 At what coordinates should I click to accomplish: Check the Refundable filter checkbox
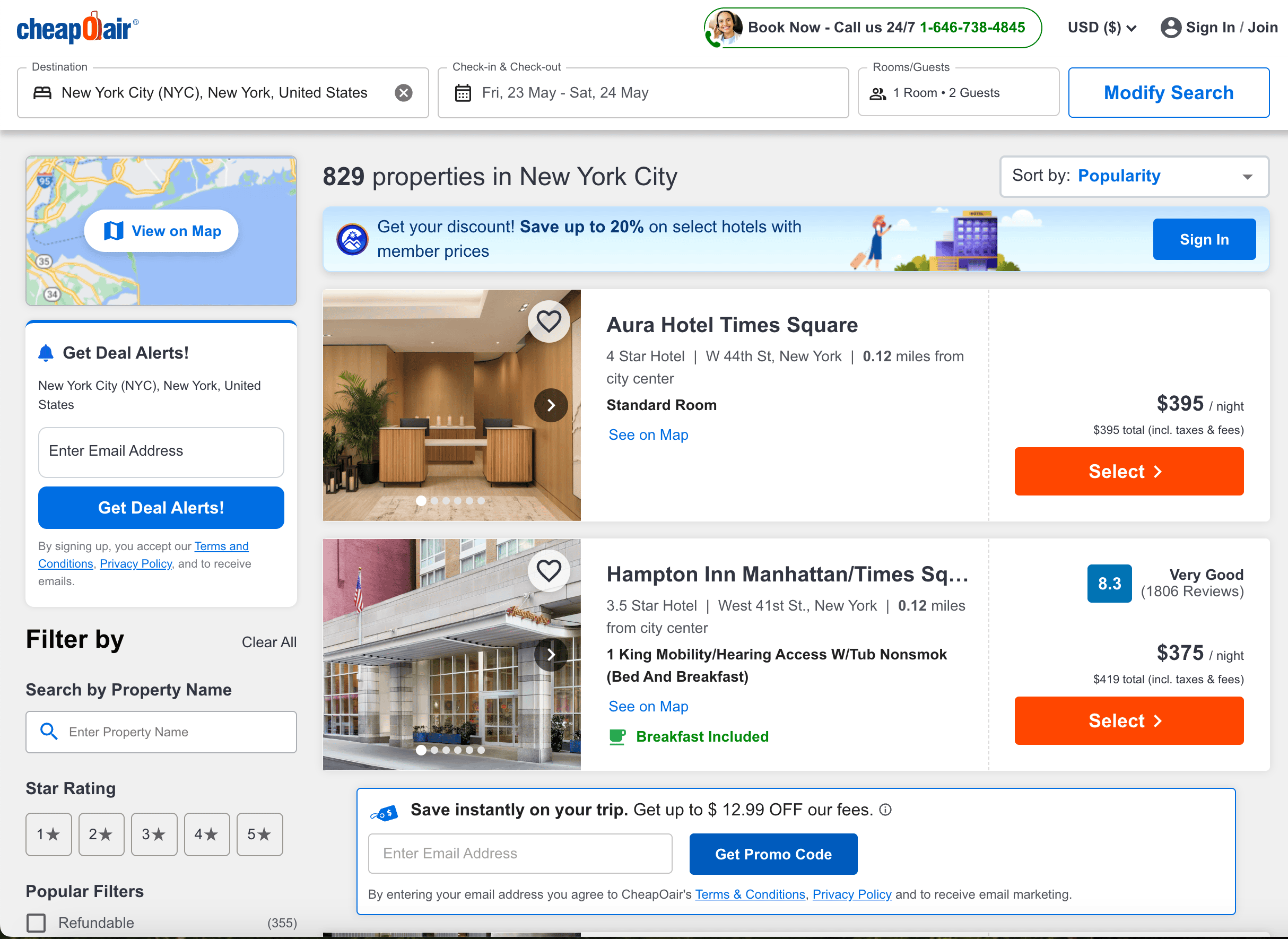(x=37, y=922)
